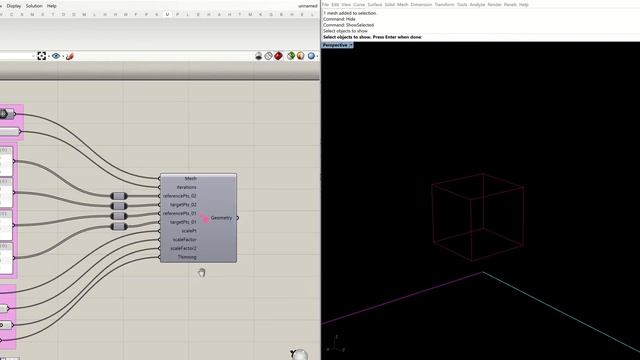640x360 pixels.
Task: Click the referencePts_01 input parameter
Action: click(x=180, y=213)
